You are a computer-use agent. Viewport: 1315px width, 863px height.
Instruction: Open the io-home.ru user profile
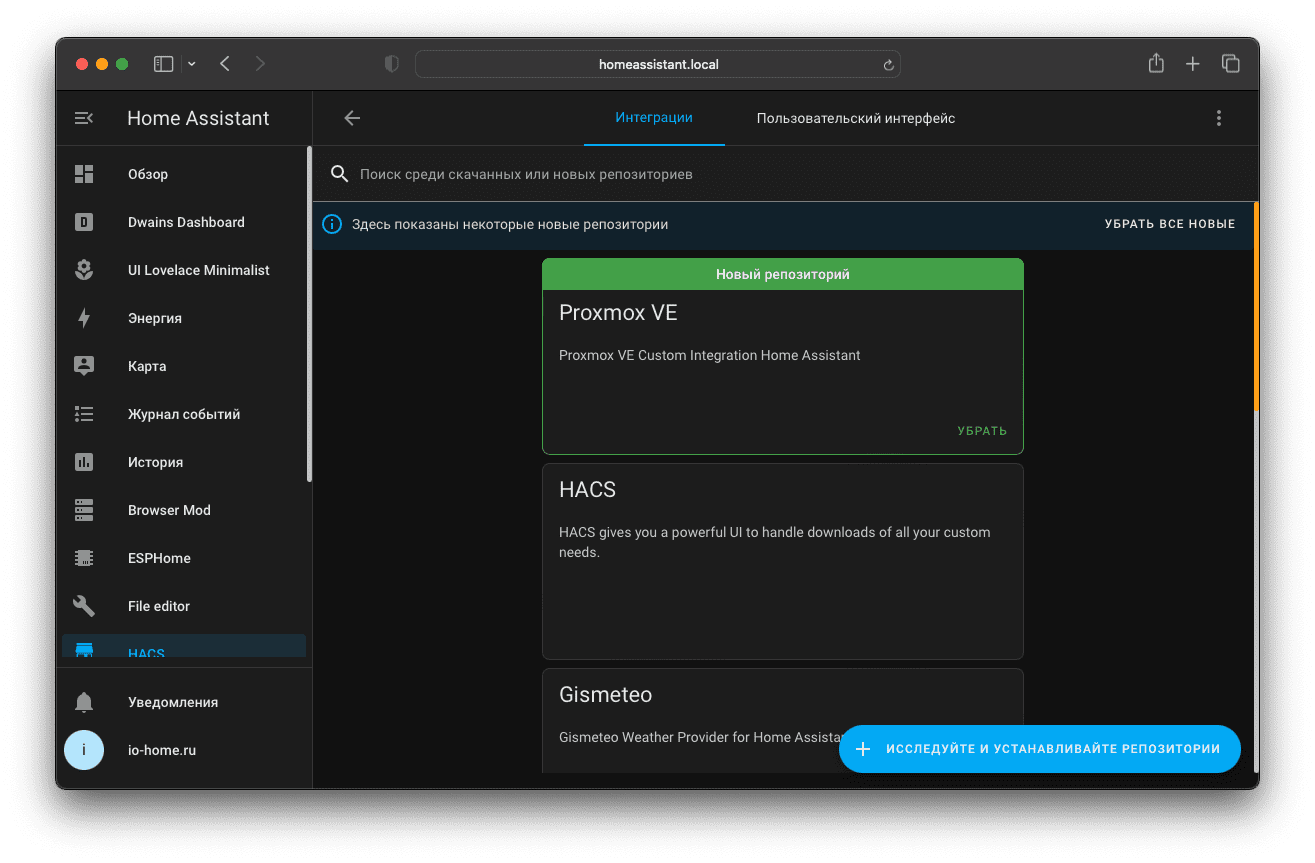(161, 750)
